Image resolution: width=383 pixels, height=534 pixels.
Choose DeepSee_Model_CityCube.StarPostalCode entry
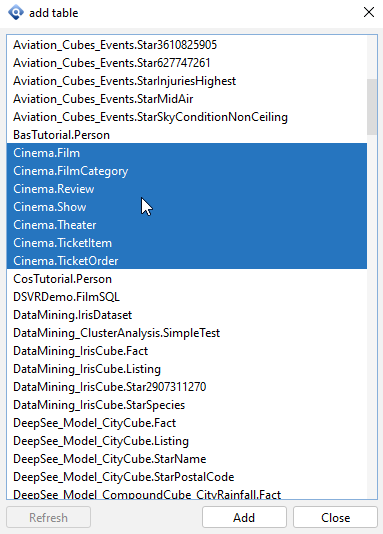pyautogui.click(x=187, y=477)
